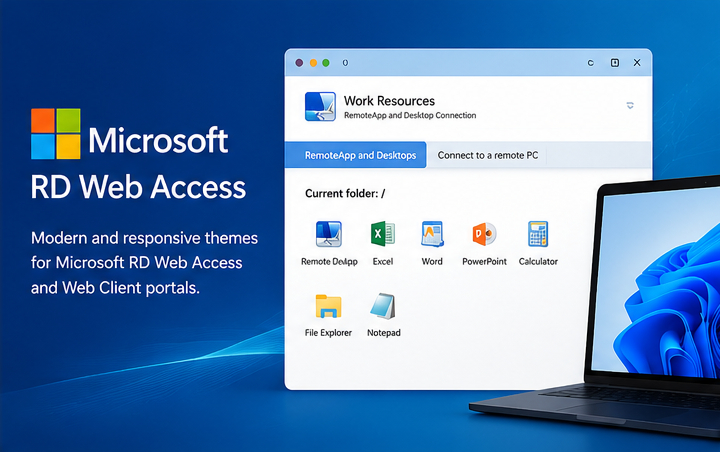Click the File Explorer label text

point(328,333)
